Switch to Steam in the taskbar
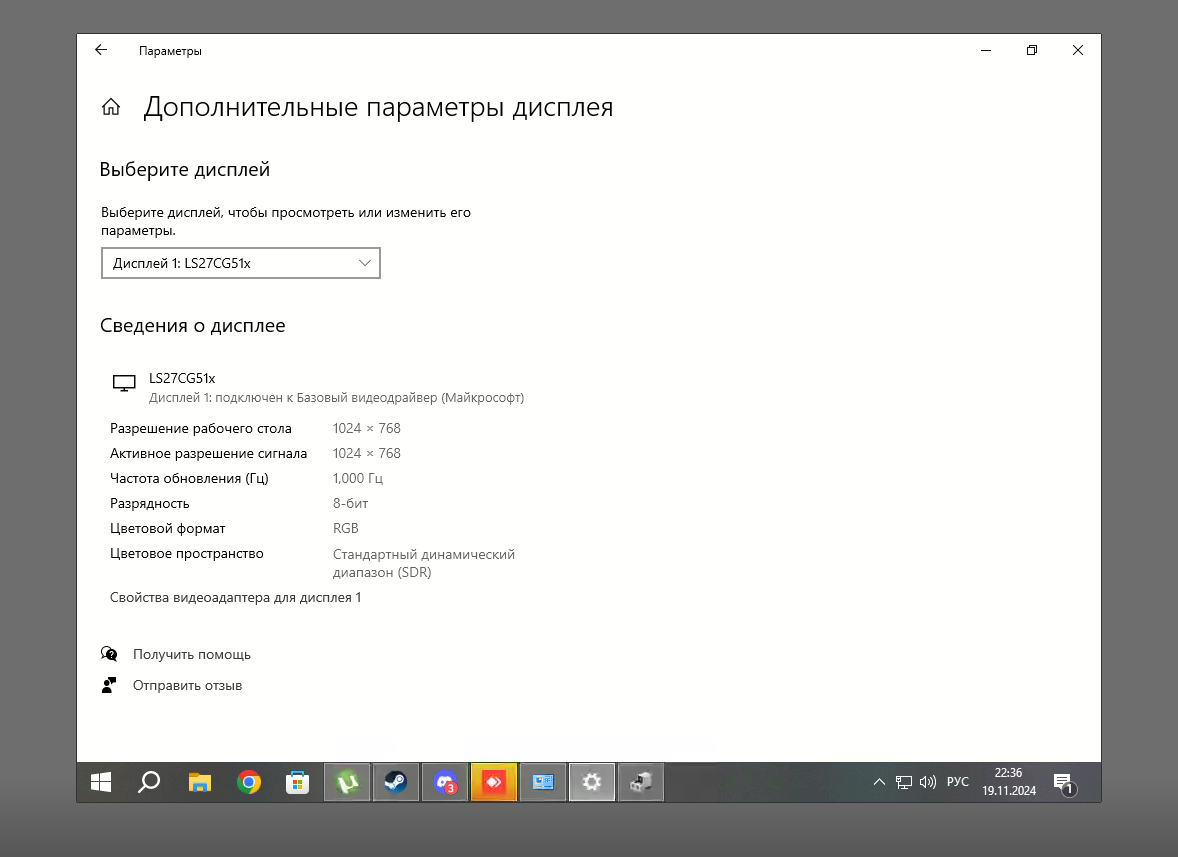The height and width of the screenshot is (857, 1178). [x=396, y=783]
